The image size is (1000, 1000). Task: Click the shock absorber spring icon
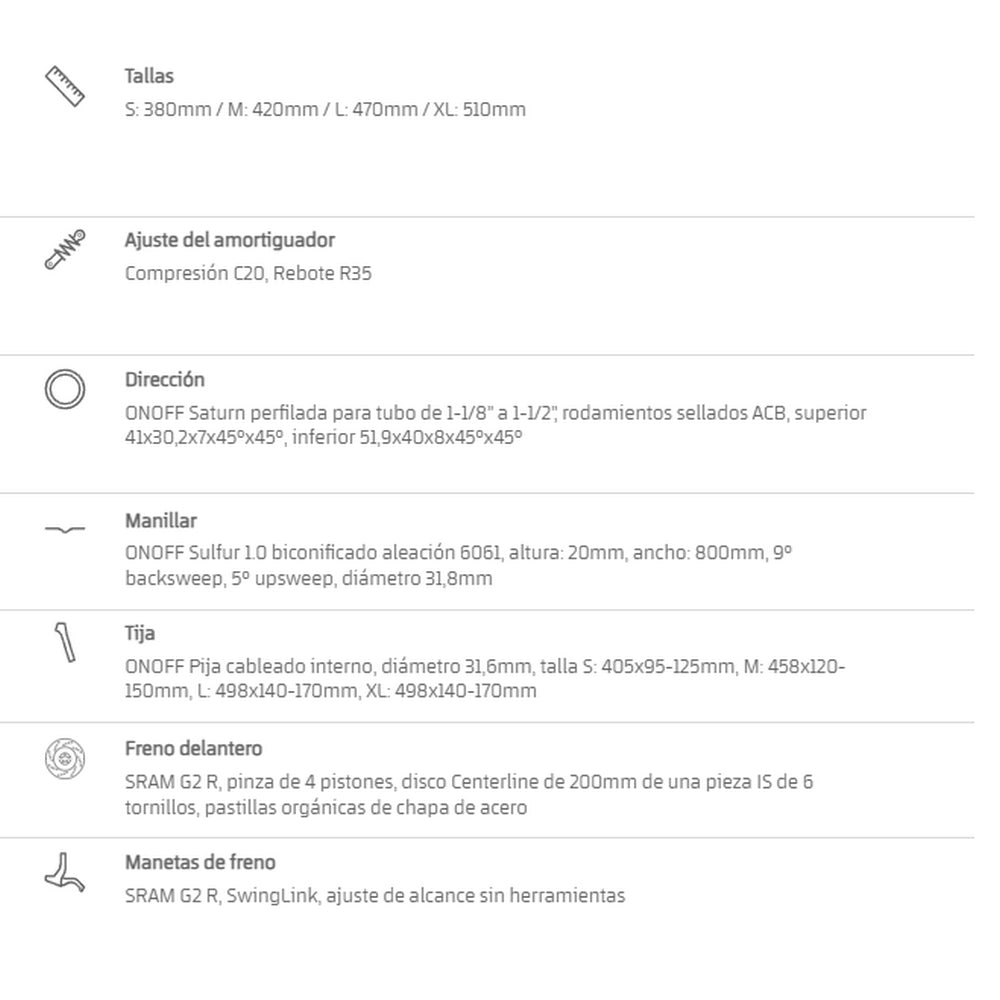coord(64,249)
